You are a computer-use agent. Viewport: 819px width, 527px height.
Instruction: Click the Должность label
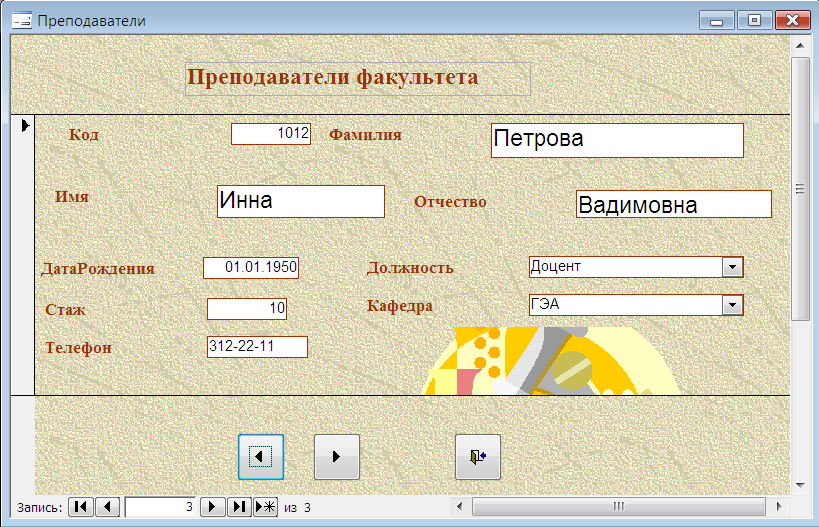[x=410, y=268]
